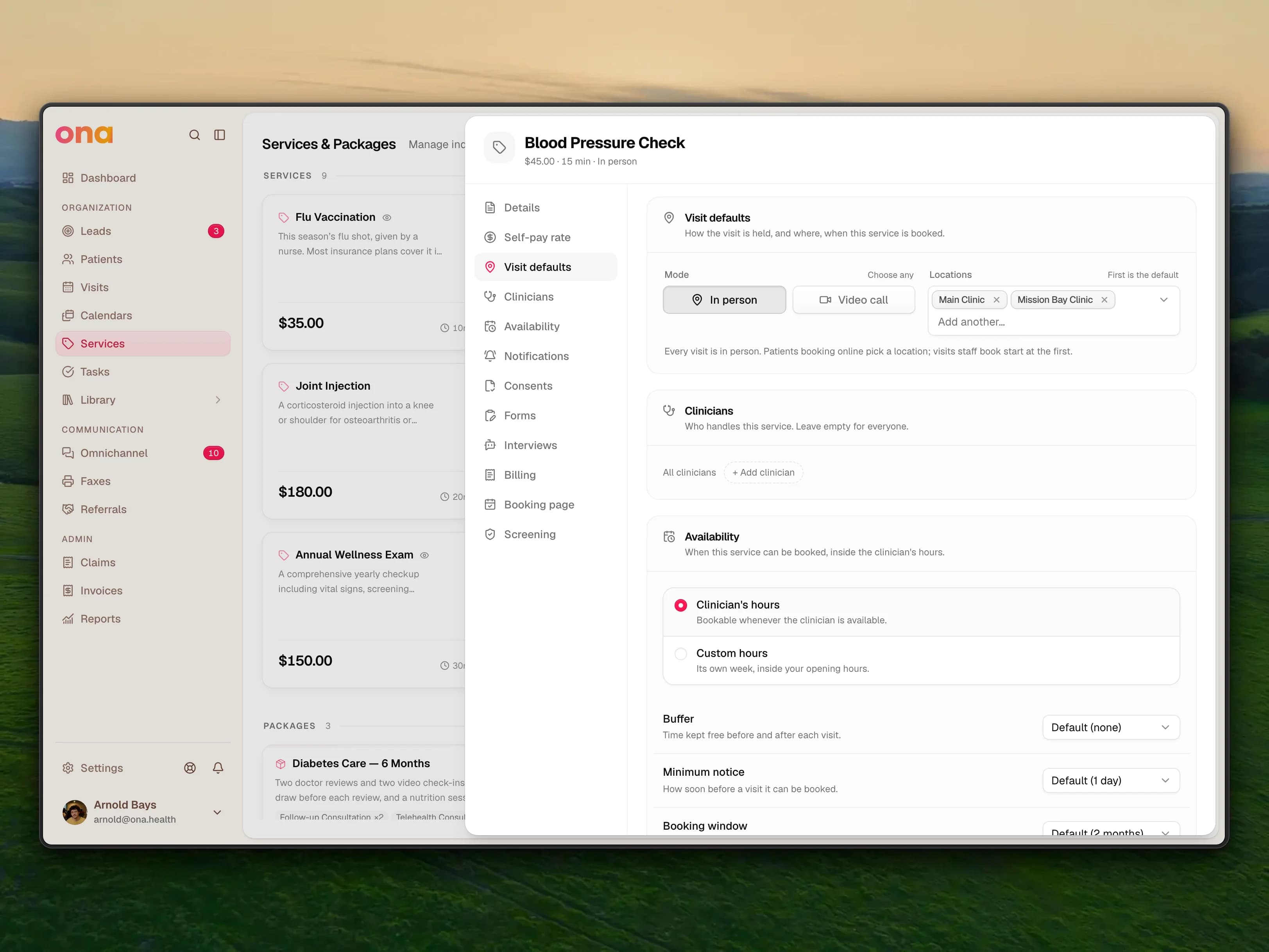Click the Flu Vaccination tag icon
This screenshot has height=952, width=1269.
point(283,217)
